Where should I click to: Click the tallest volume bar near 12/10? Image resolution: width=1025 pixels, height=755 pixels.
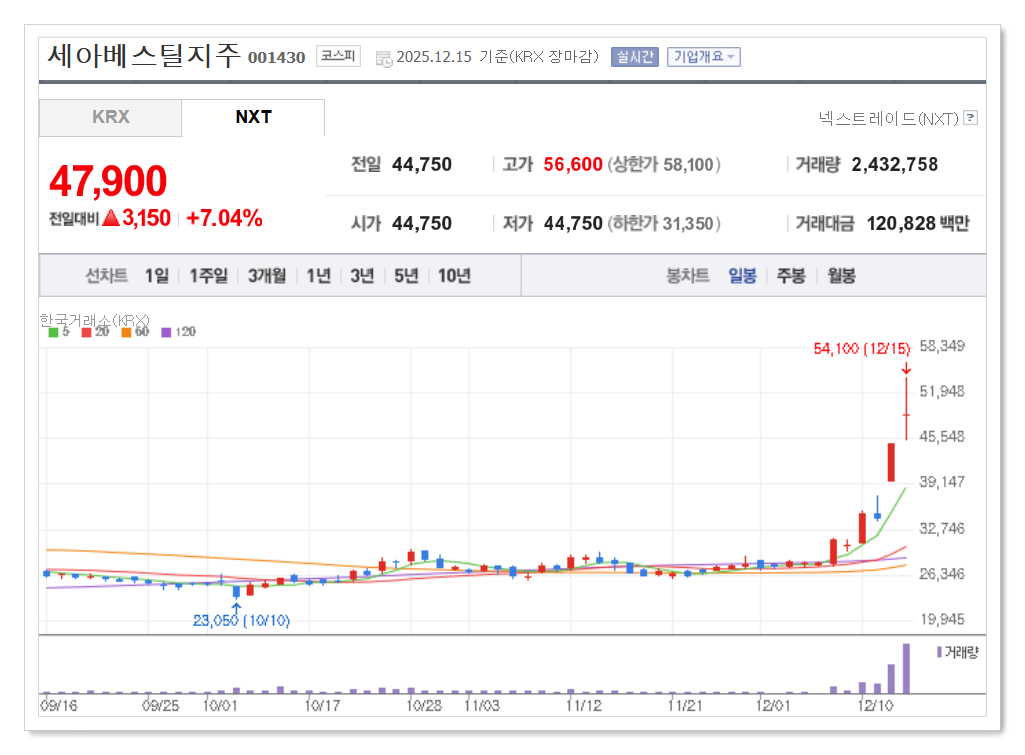(906, 668)
